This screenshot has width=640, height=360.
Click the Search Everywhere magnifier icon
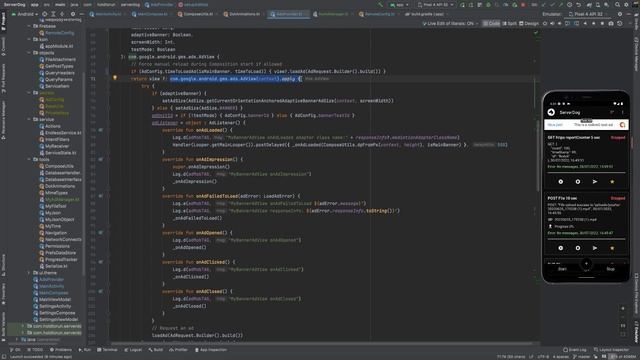pyautogui.click(x=617, y=5)
